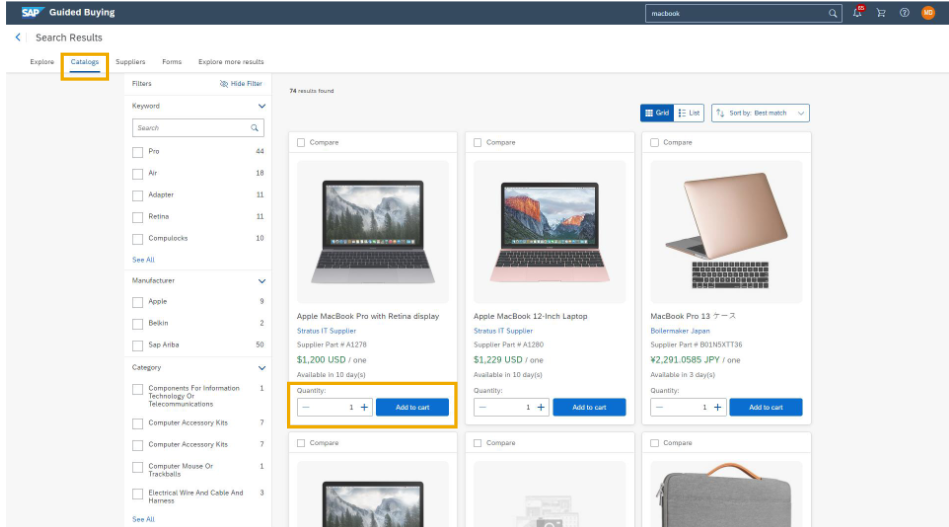Collapse the Keyword filter section
Image resolution: width=949 pixels, height=527 pixels.
[x=261, y=106]
